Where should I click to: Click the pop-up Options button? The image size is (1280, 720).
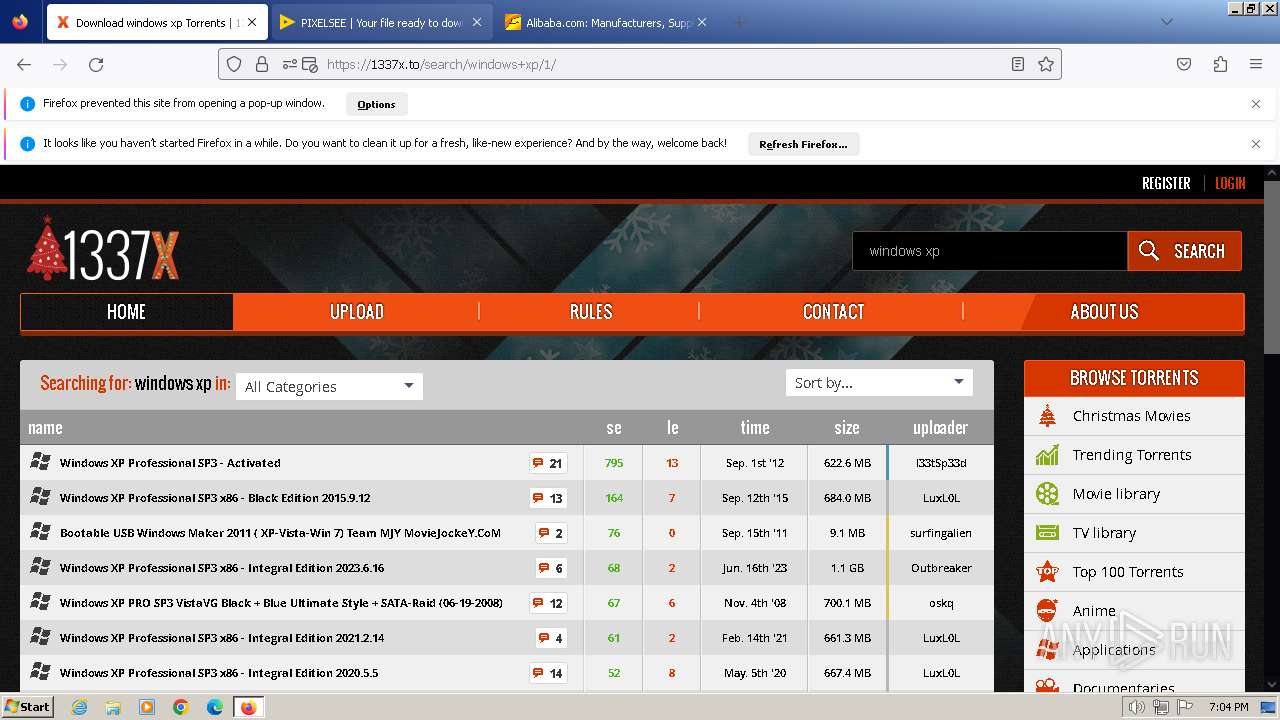376,104
